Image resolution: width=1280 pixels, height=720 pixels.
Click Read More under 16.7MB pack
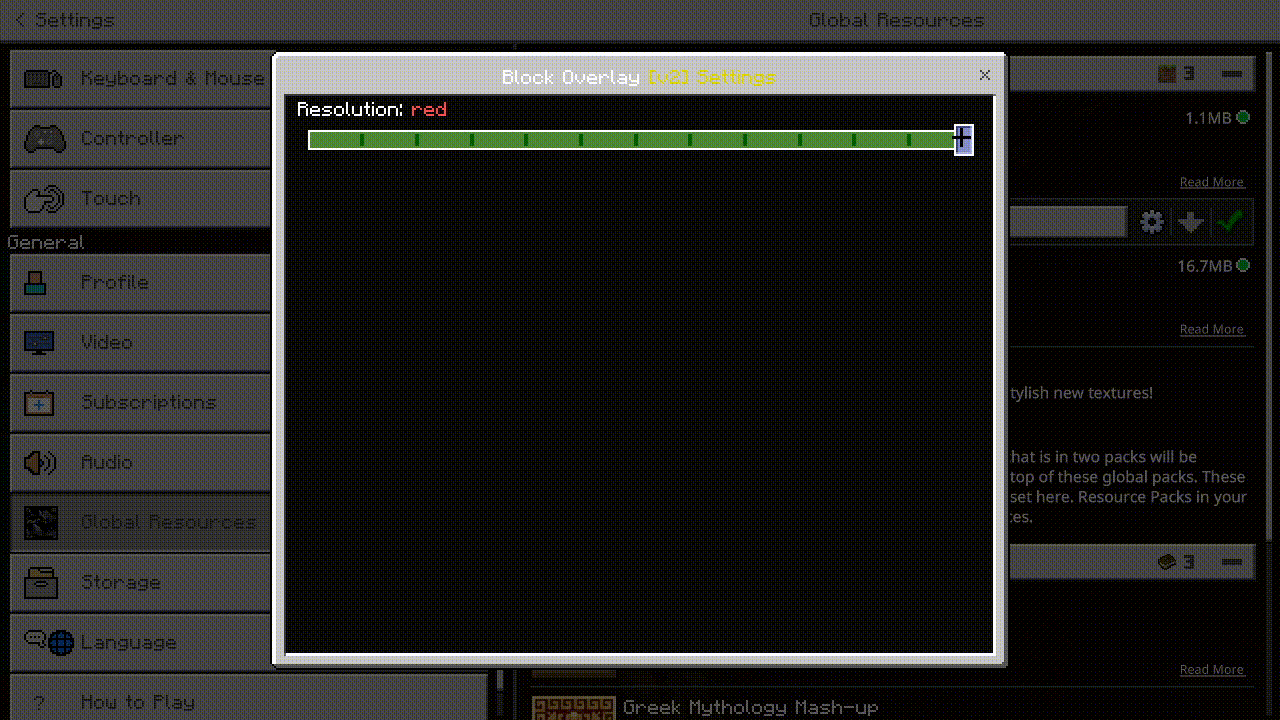pos(1212,329)
